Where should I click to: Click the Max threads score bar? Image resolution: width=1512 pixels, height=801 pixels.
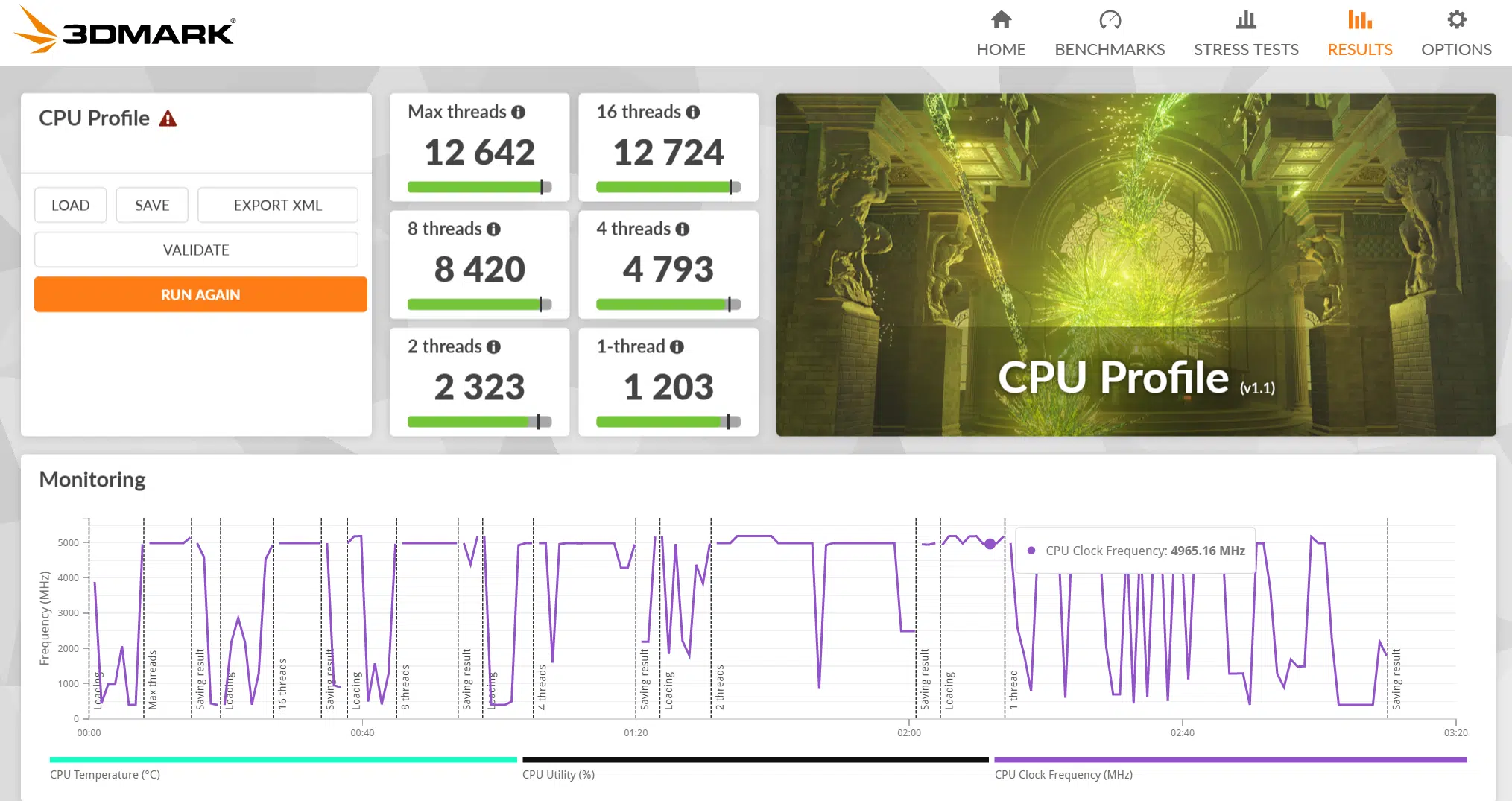(x=479, y=187)
